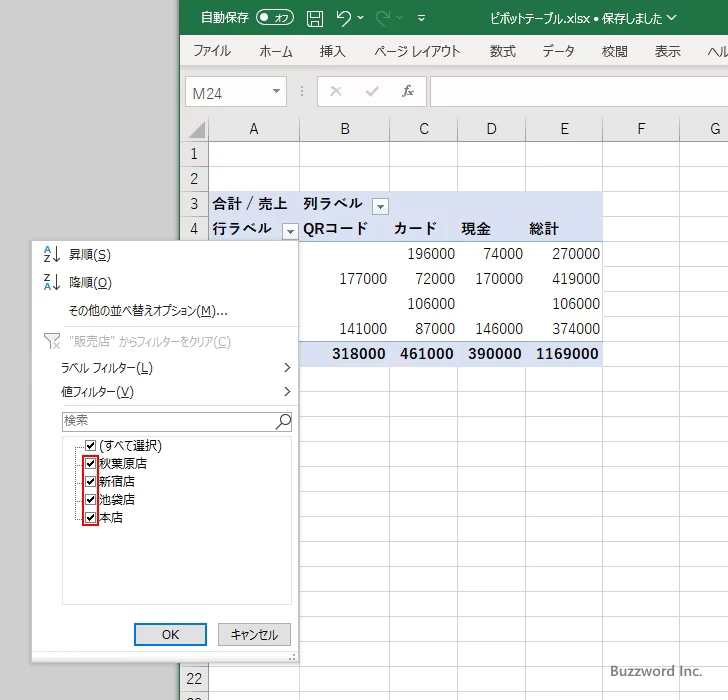728x700 pixels.
Task: Toggle the (すべて選択) checkbox
Action: tap(91, 446)
